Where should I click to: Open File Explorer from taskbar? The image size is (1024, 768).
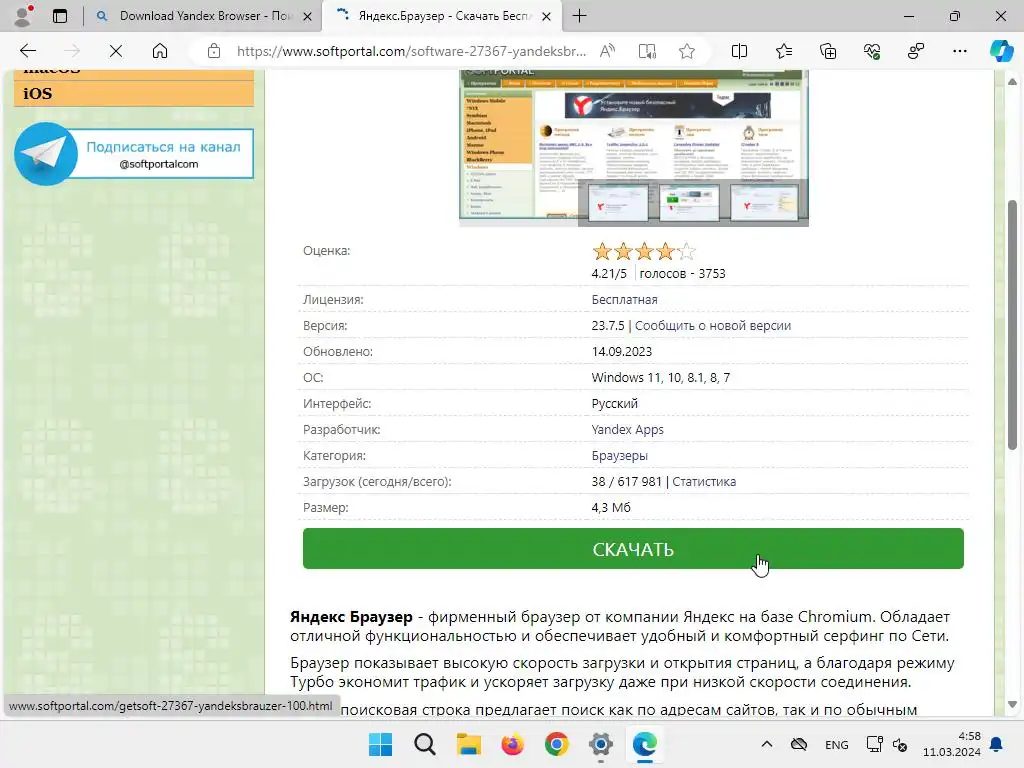(469, 744)
